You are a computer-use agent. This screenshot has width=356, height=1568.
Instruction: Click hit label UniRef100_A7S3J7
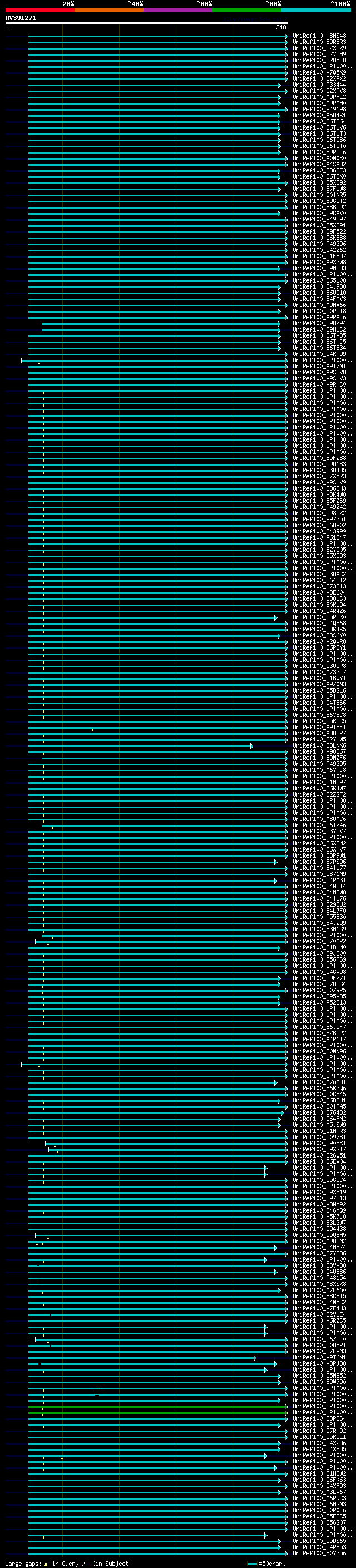319,672
